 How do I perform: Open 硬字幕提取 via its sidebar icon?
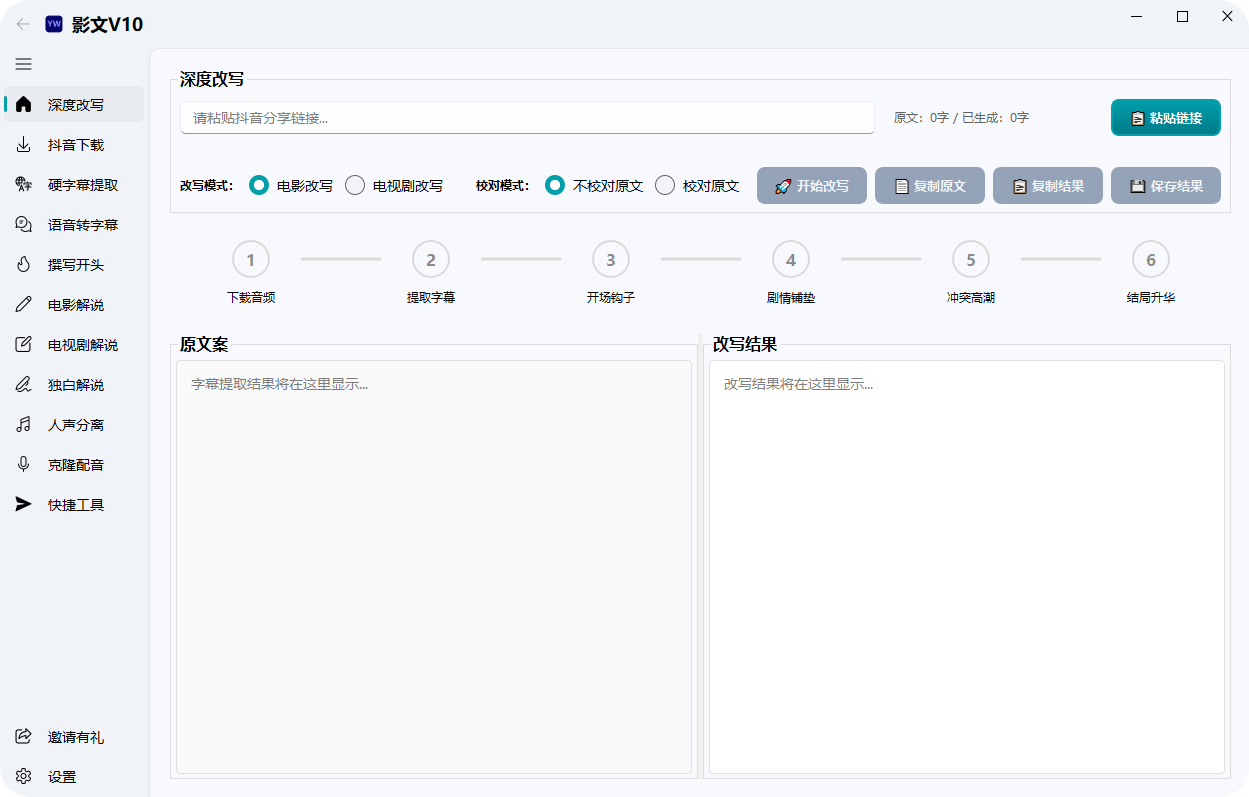click(24, 185)
